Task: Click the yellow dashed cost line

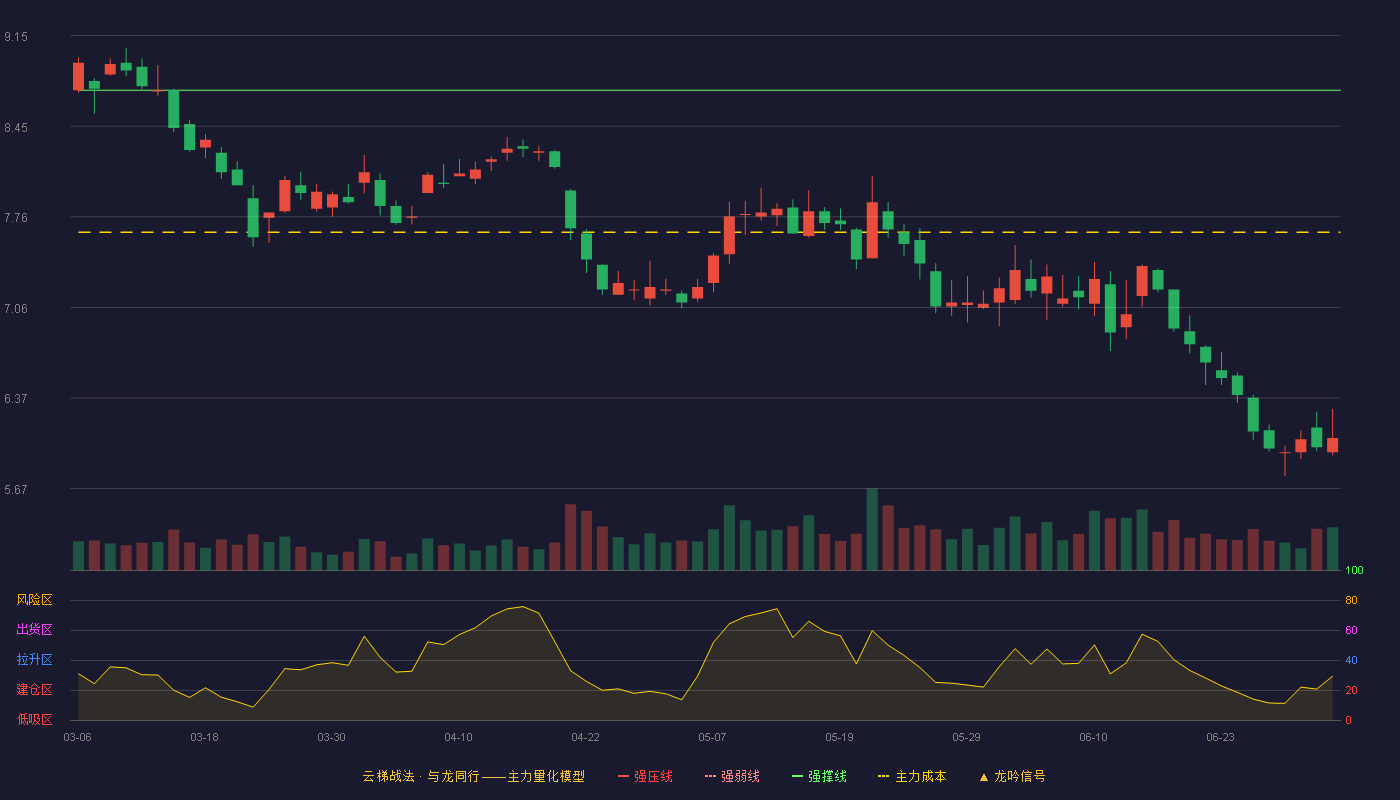Action: pyautogui.click(x=709, y=232)
